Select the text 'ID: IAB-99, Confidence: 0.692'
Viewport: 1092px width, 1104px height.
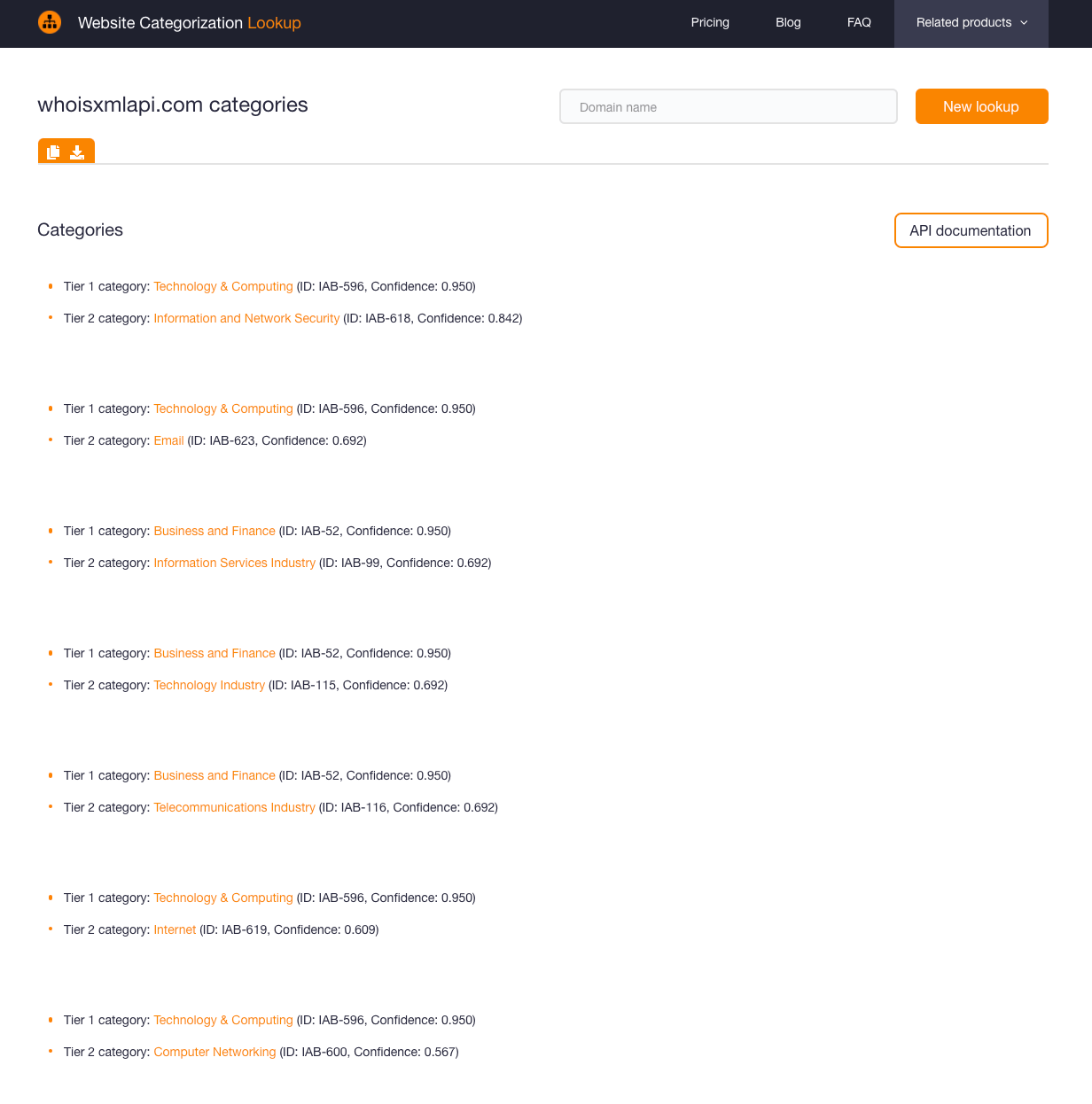(x=405, y=563)
